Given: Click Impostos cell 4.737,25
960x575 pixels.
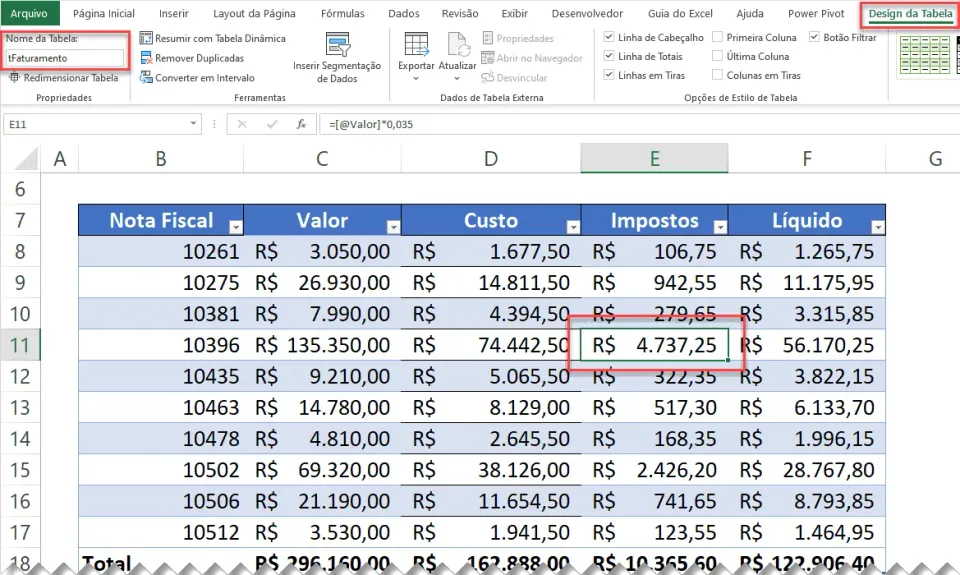Looking at the screenshot, I should click(x=654, y=345).
